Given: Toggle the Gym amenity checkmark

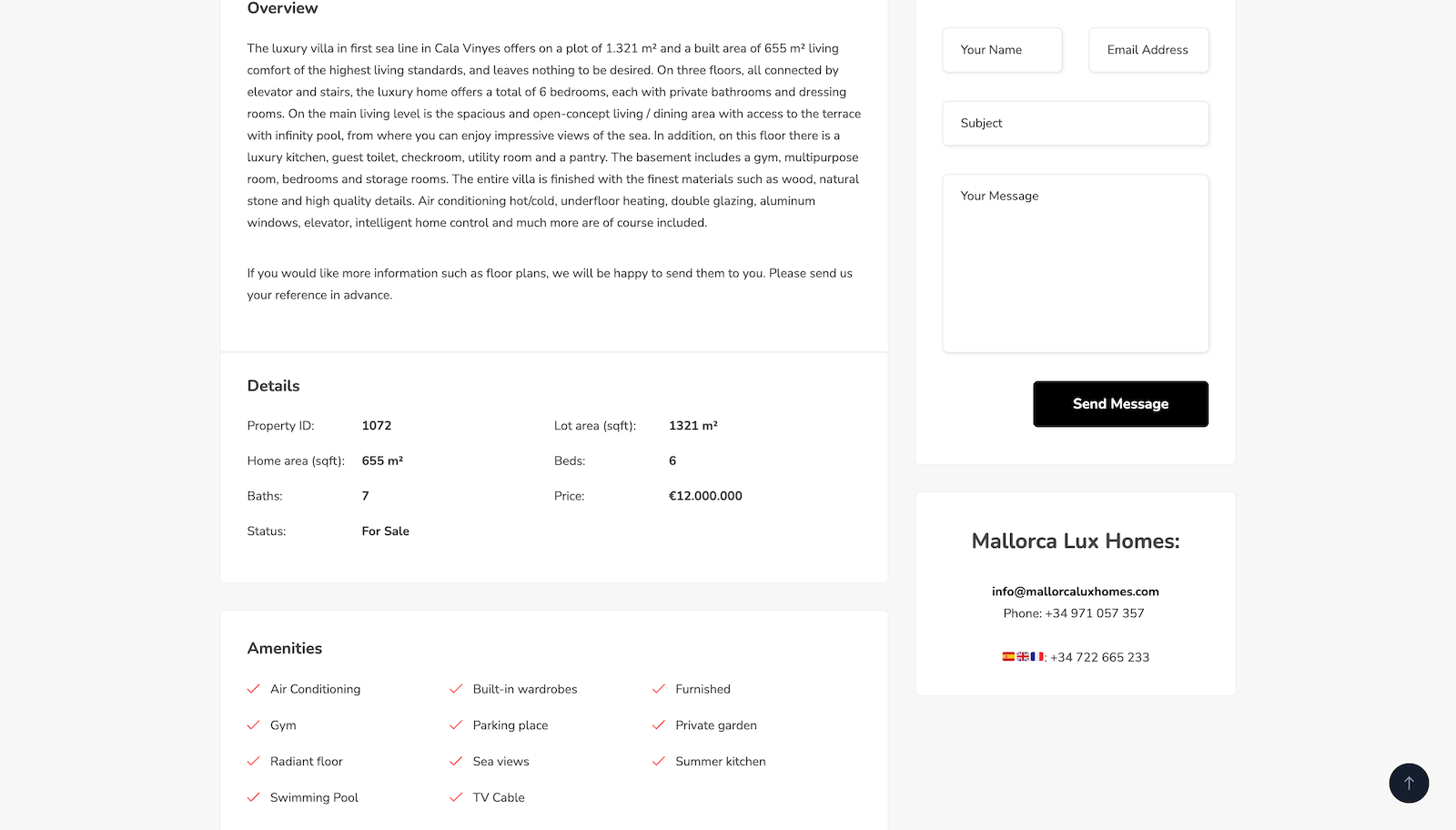Looking at the screenshot, I should tap(252, 725).
